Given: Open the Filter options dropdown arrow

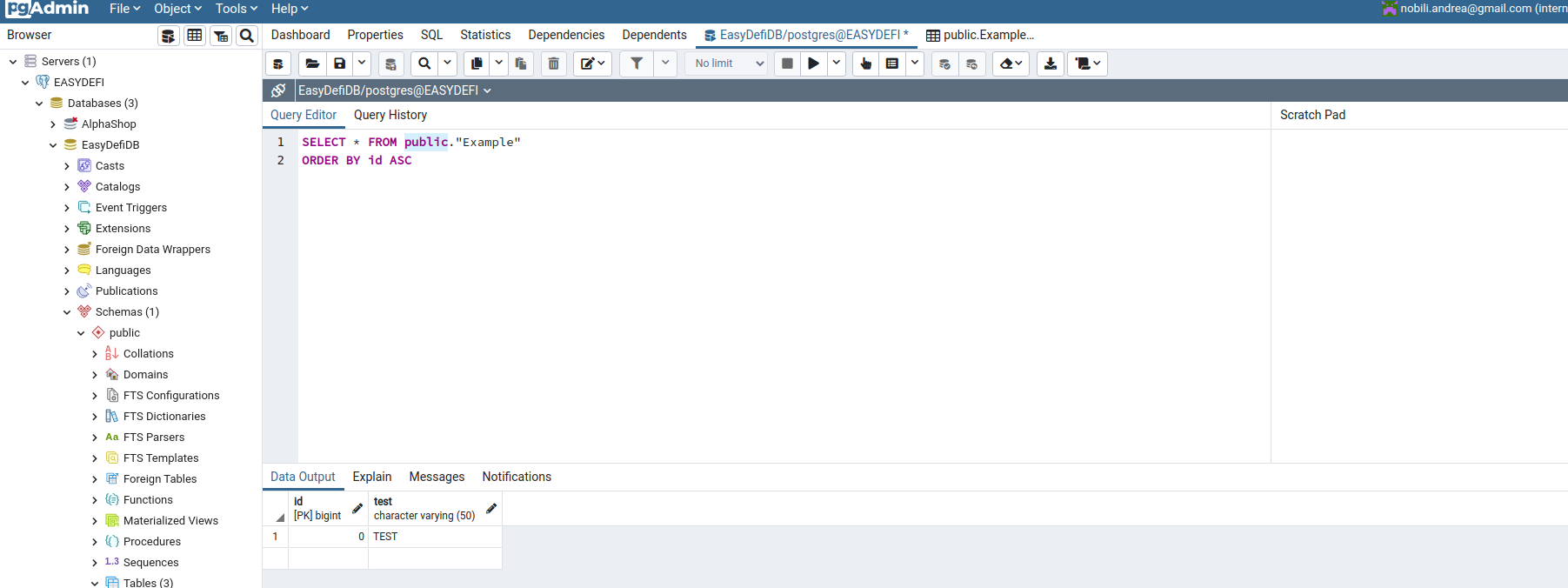Looking at the screenshot, I should pyautogui.click(x=665, y=63).
